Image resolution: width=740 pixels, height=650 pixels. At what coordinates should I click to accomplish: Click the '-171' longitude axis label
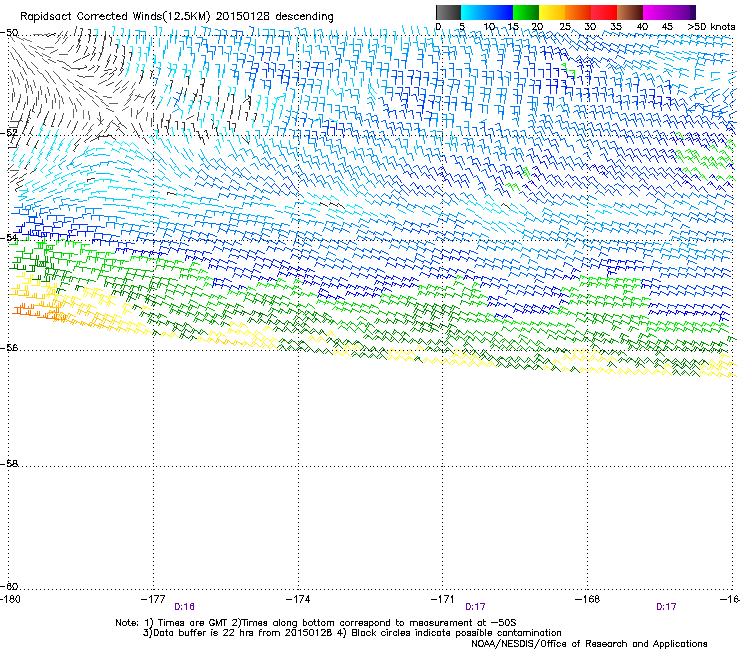tap(443, 599)
